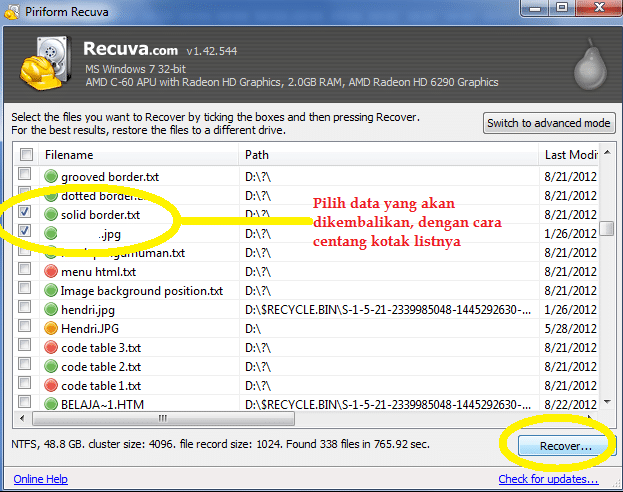The width and height of the screenshot is (623, 492).
Task: Click the Recover... button
Action: coord(565,446)
